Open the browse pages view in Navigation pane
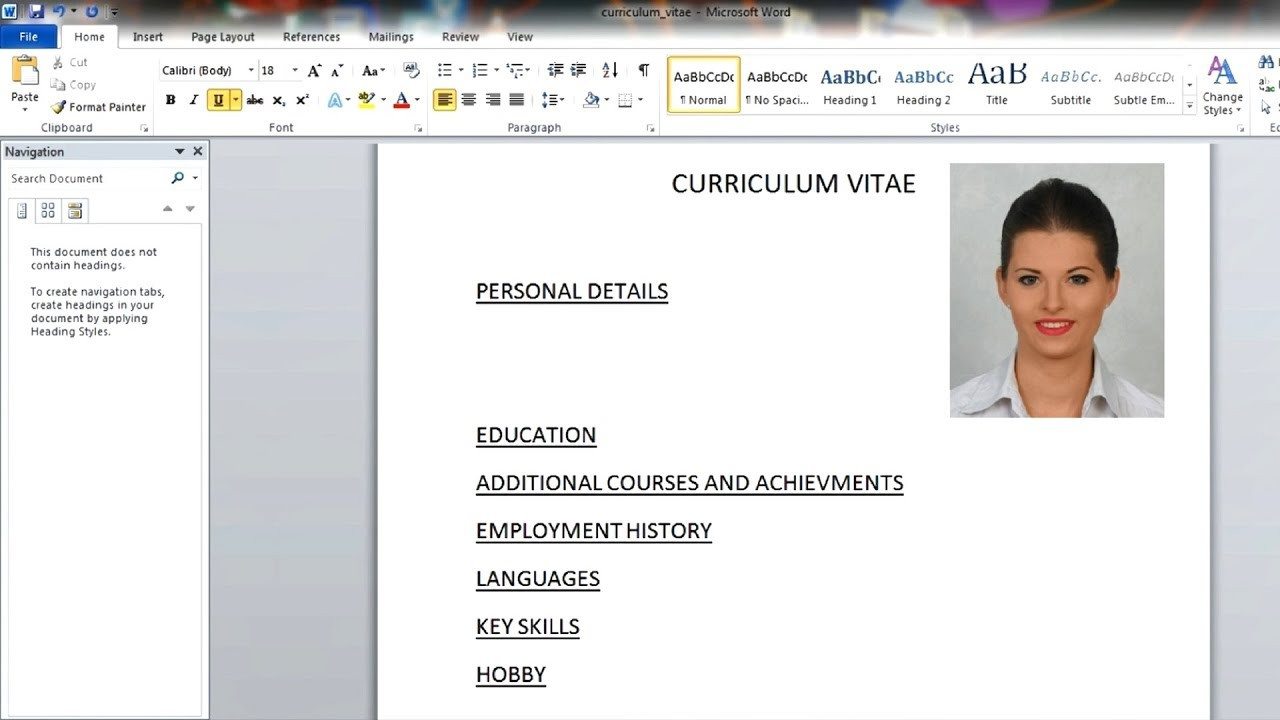The height and width of the screenshot is (720, 1280). coord(48,210)
